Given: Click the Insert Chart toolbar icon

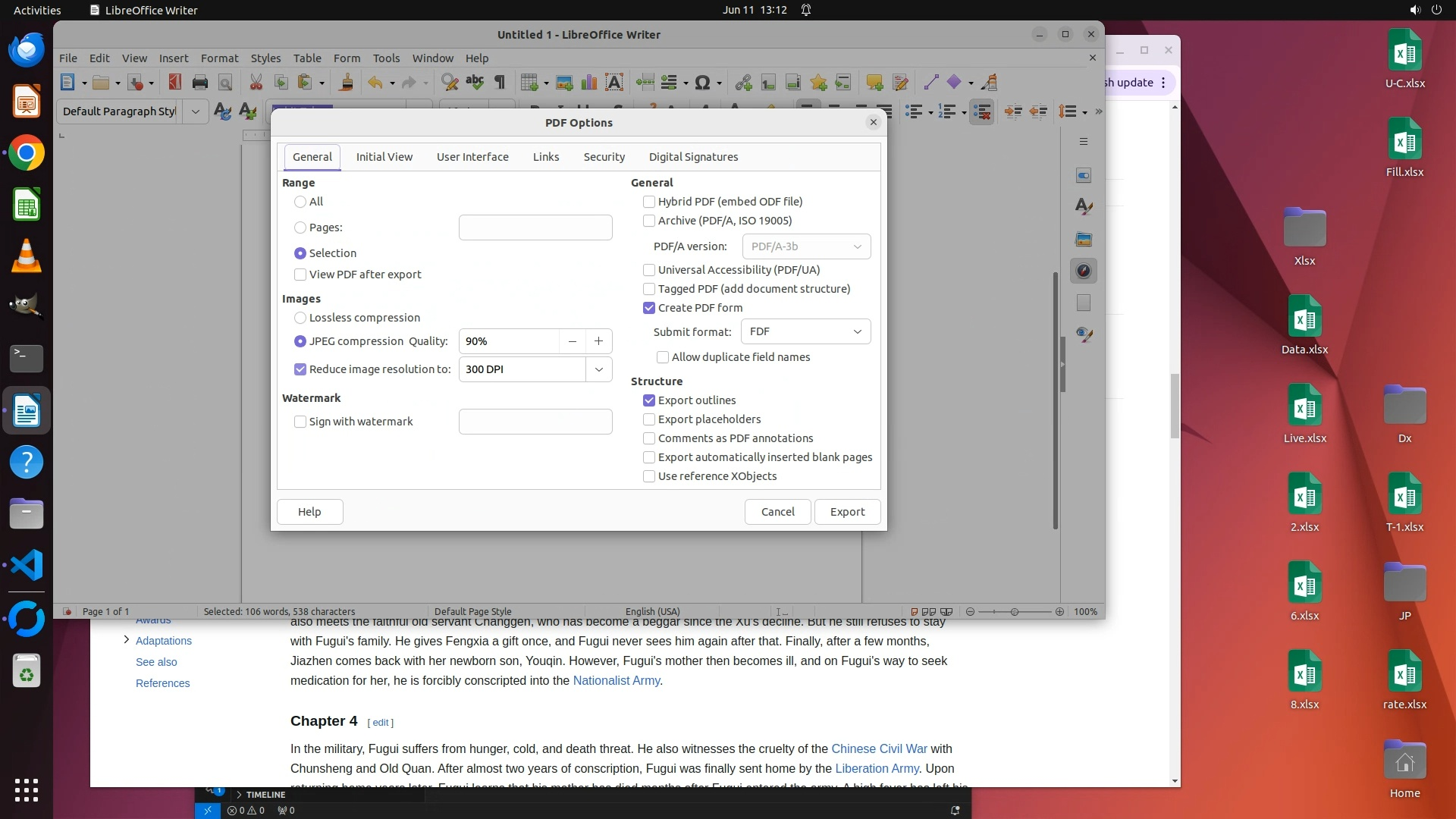Looking at the screenshot, I should click(589, 83).
